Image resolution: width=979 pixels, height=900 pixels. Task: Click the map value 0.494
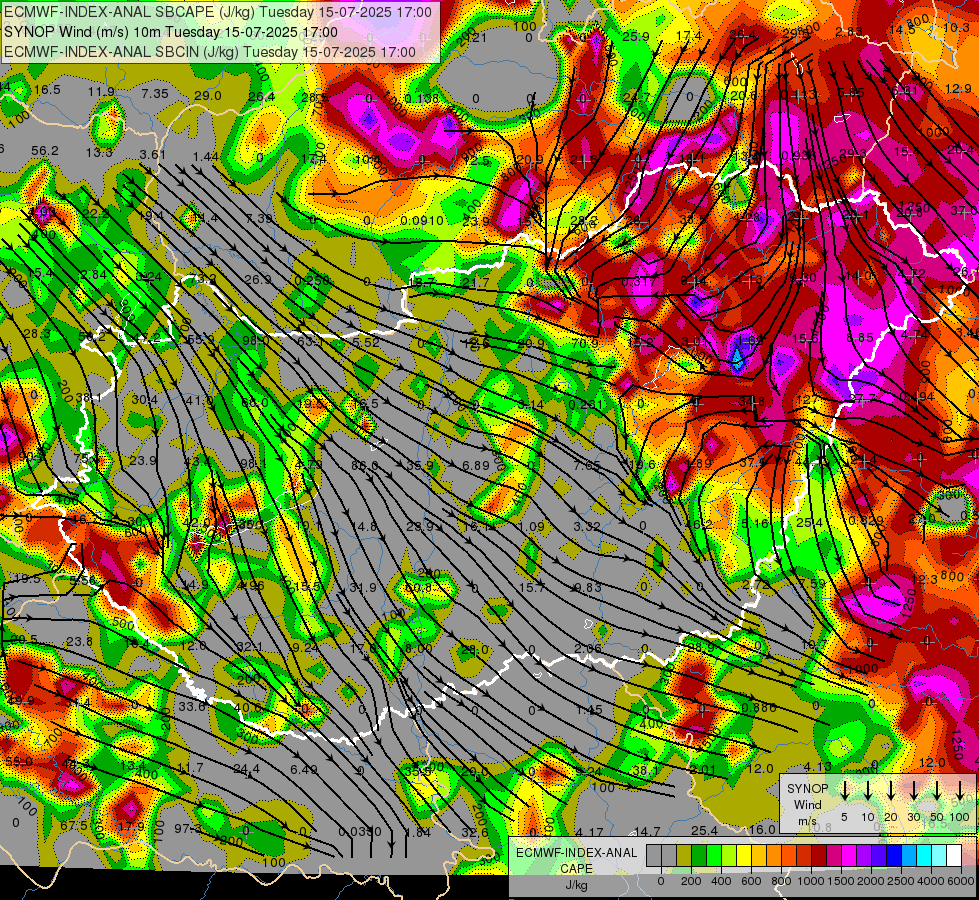click(x=917, y=397)
